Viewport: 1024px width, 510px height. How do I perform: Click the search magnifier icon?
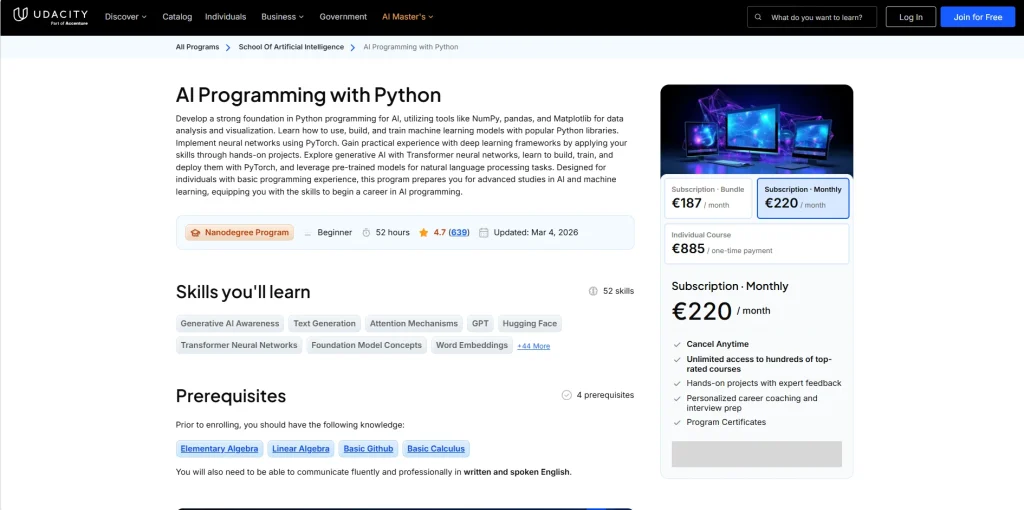point(758,17)
